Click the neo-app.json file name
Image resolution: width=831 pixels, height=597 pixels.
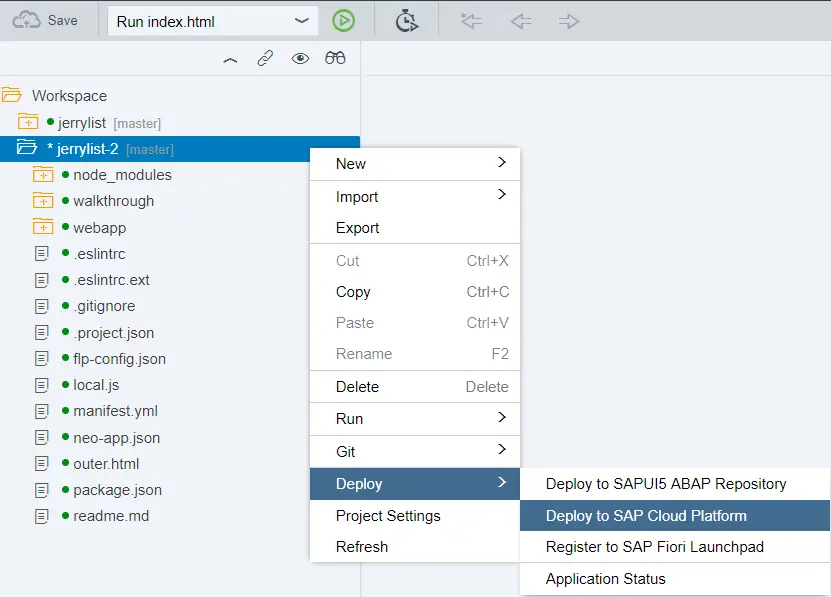pos(117,438)
